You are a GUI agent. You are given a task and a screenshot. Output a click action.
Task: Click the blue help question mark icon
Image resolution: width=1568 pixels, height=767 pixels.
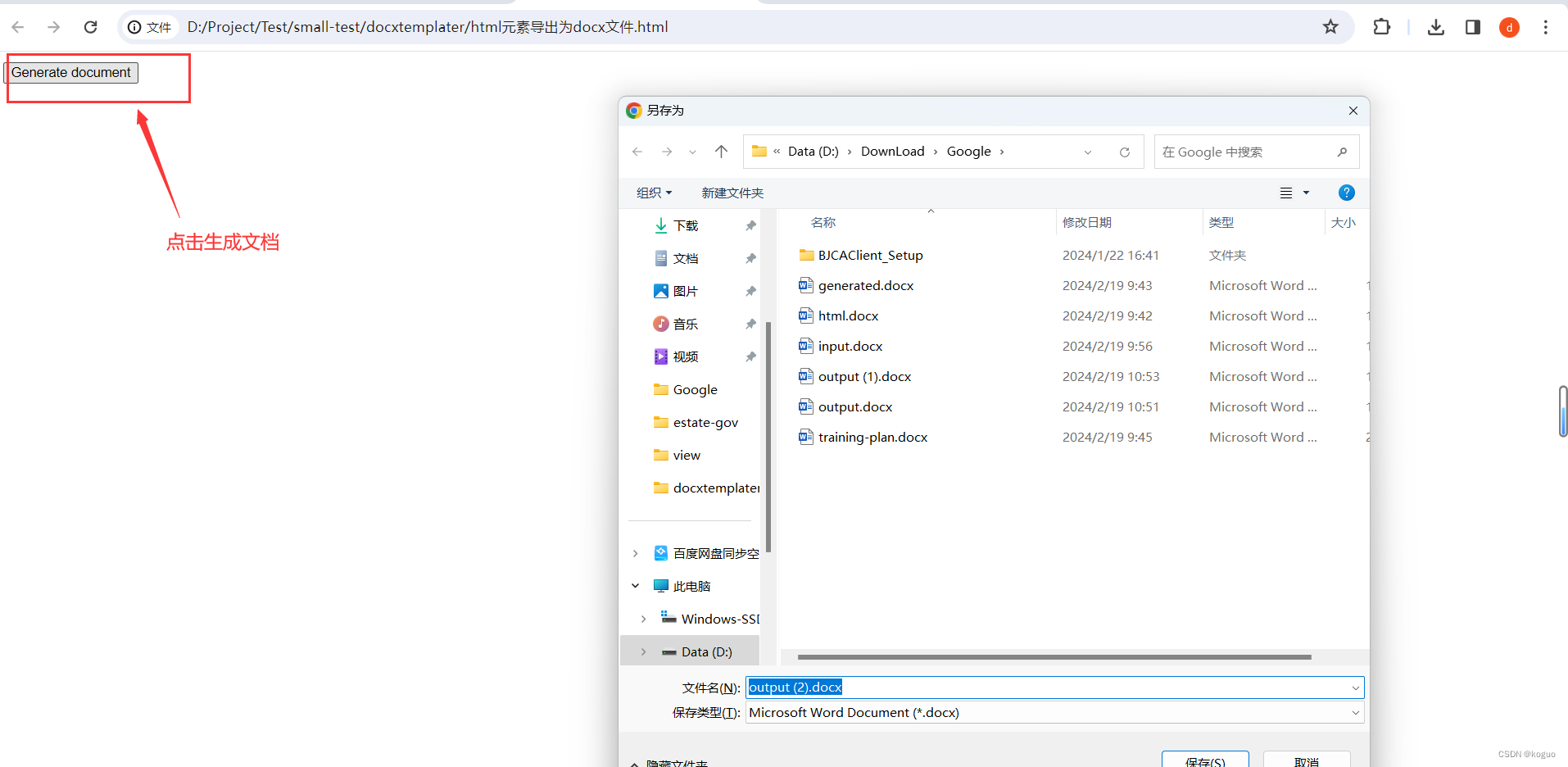1347,193
